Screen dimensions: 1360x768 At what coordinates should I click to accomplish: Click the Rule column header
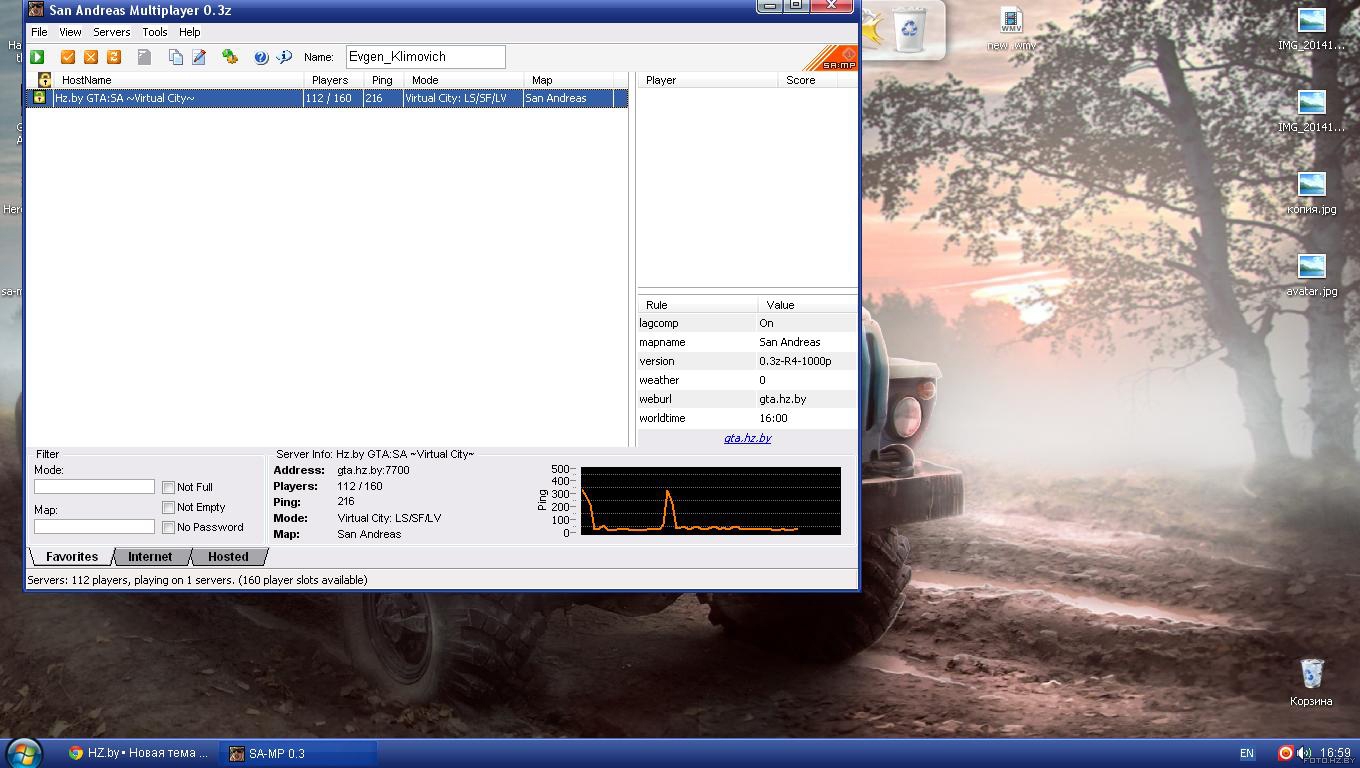tap(698, 305)
